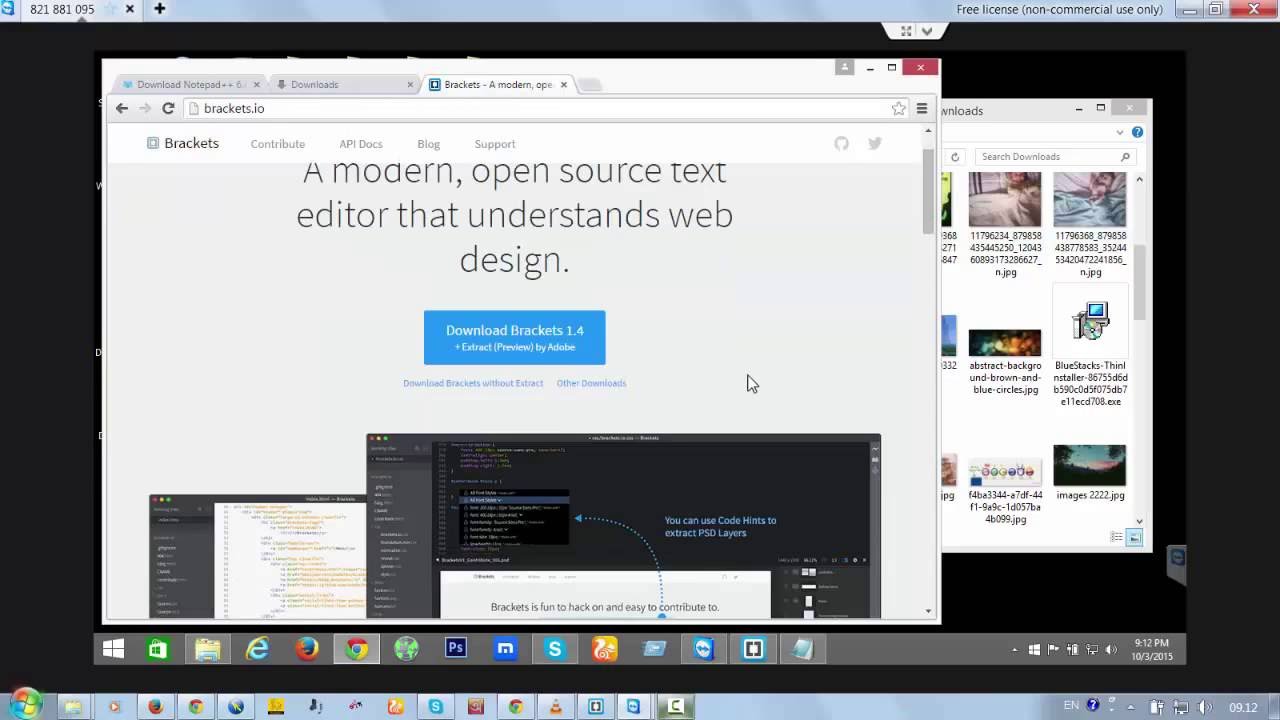Open the Twitter icon on Brackets page
1280x720 pixels.
(x=875, y=143)
